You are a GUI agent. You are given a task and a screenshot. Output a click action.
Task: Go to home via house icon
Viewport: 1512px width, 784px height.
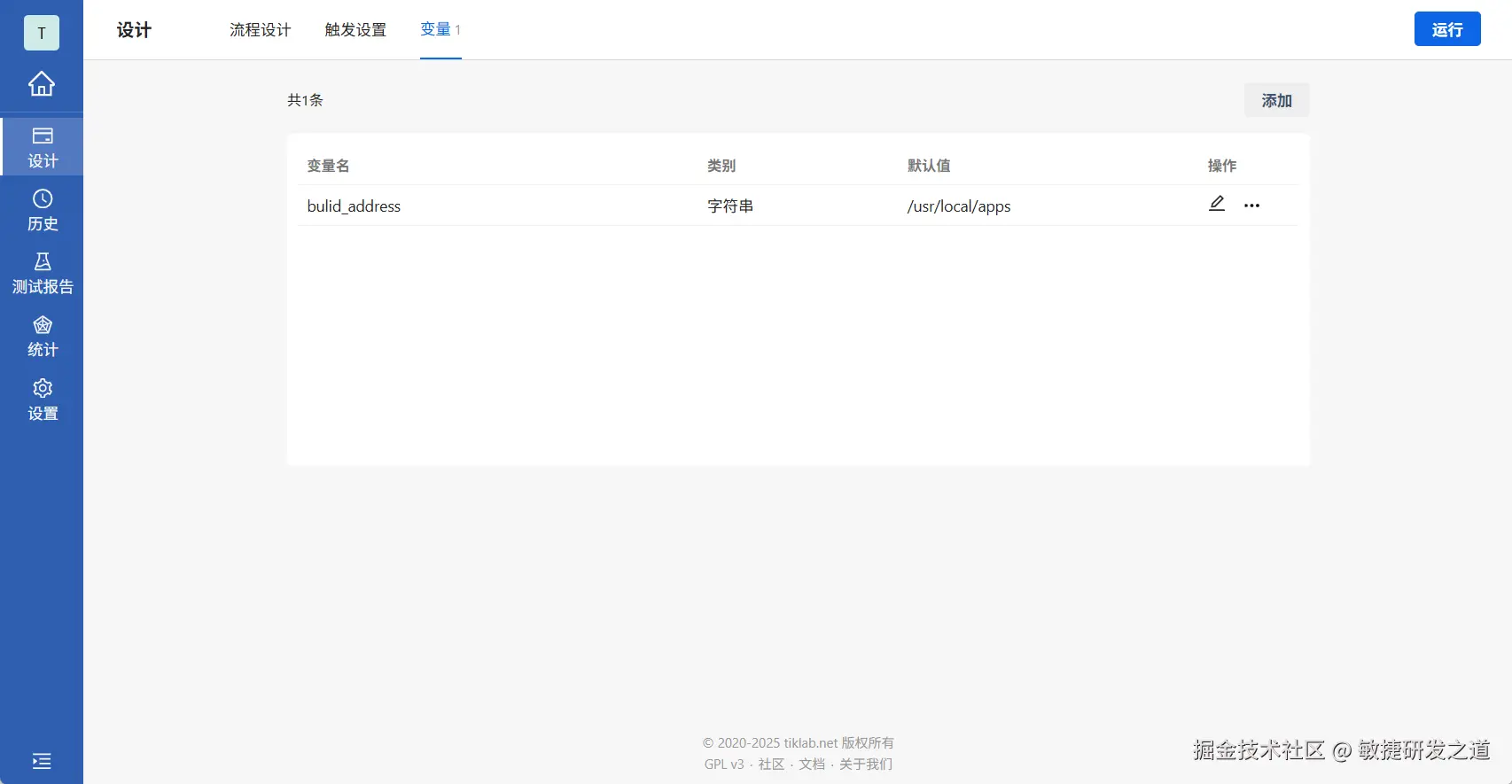42,83
